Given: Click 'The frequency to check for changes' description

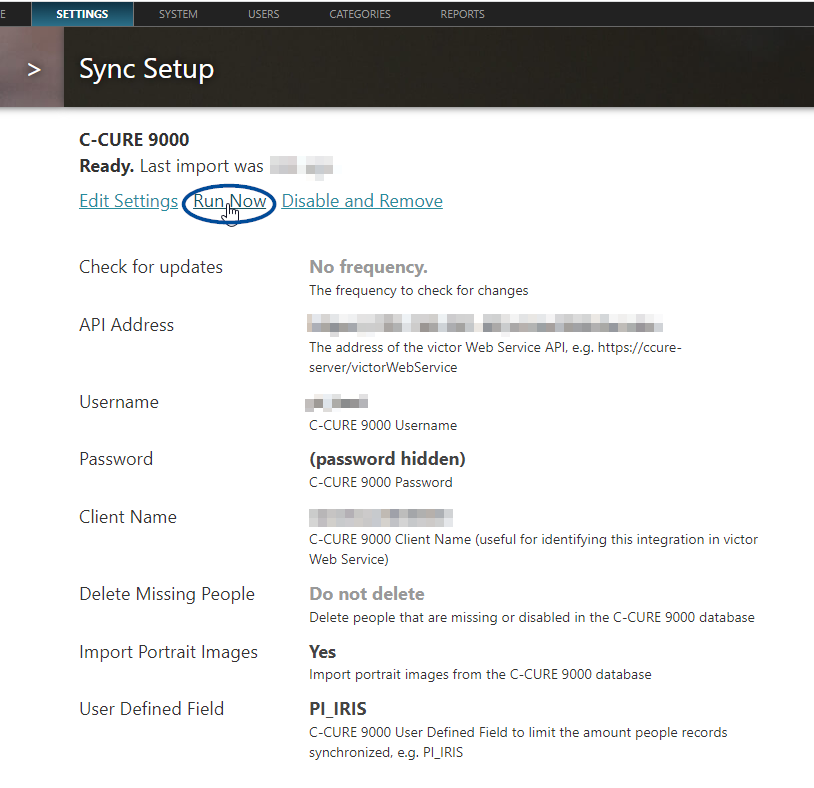Looking at the screenshot, I should (418, 290).
